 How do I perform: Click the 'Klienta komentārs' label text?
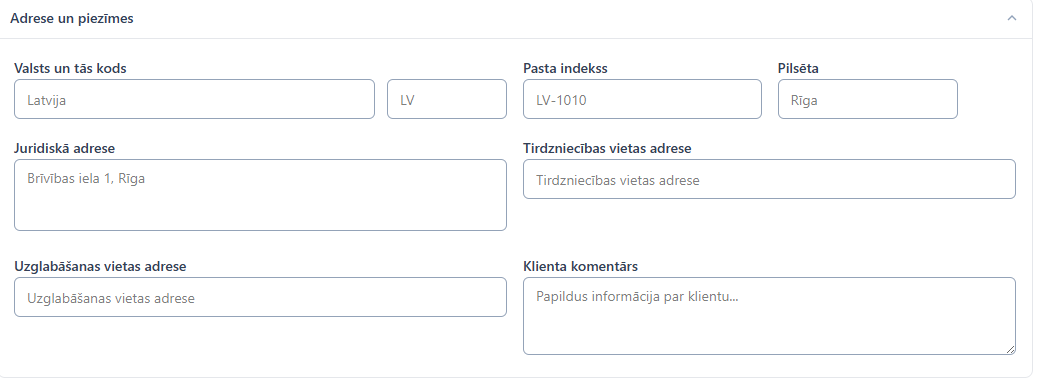point(581,266)
